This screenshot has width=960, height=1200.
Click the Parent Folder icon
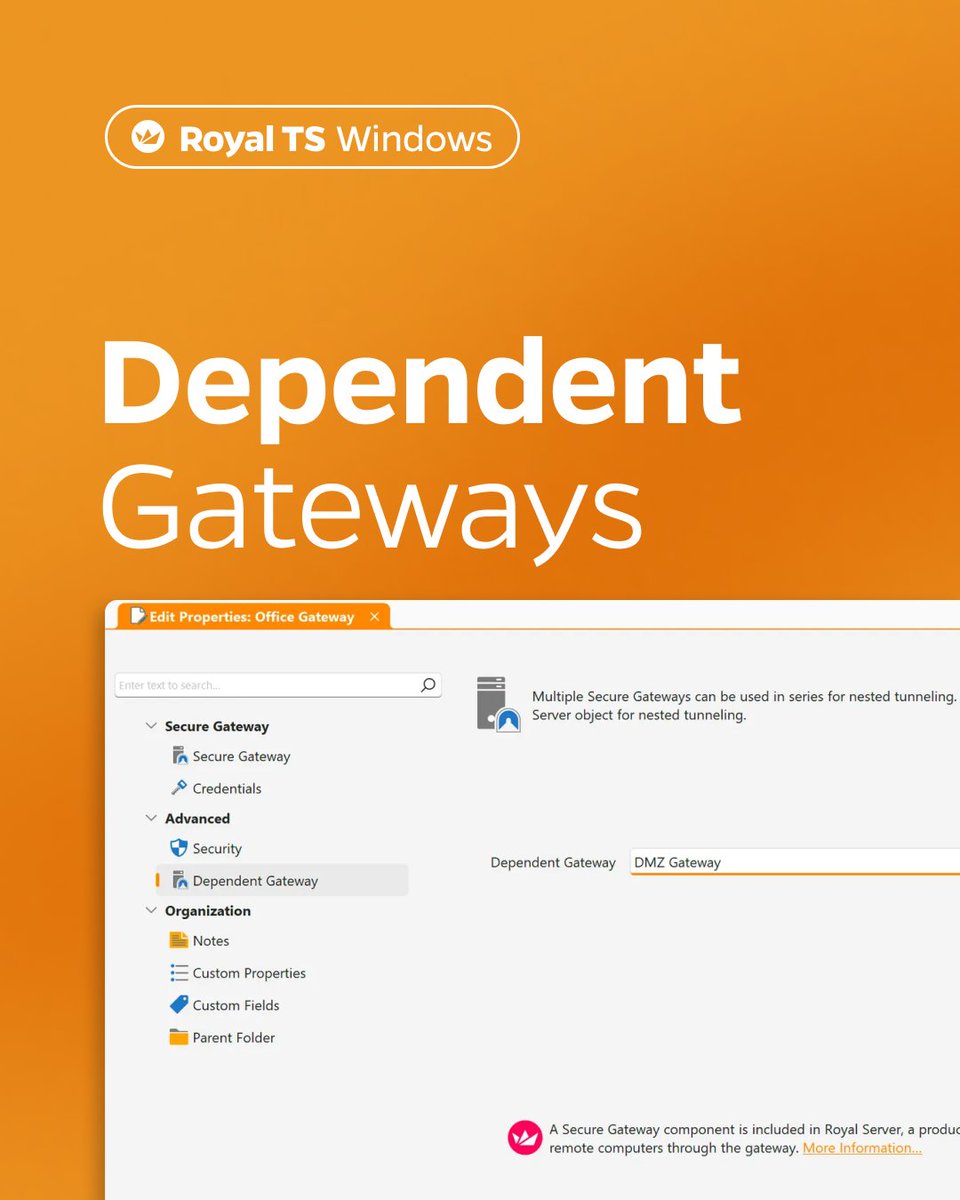click(x=179, y=1037)
